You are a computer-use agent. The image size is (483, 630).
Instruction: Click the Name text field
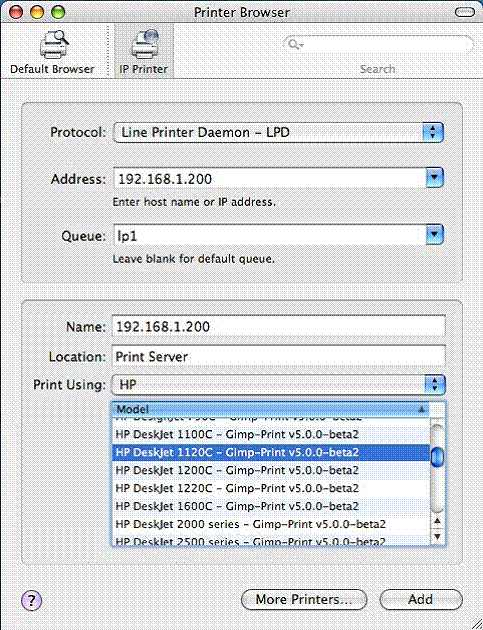pos(278,326)
